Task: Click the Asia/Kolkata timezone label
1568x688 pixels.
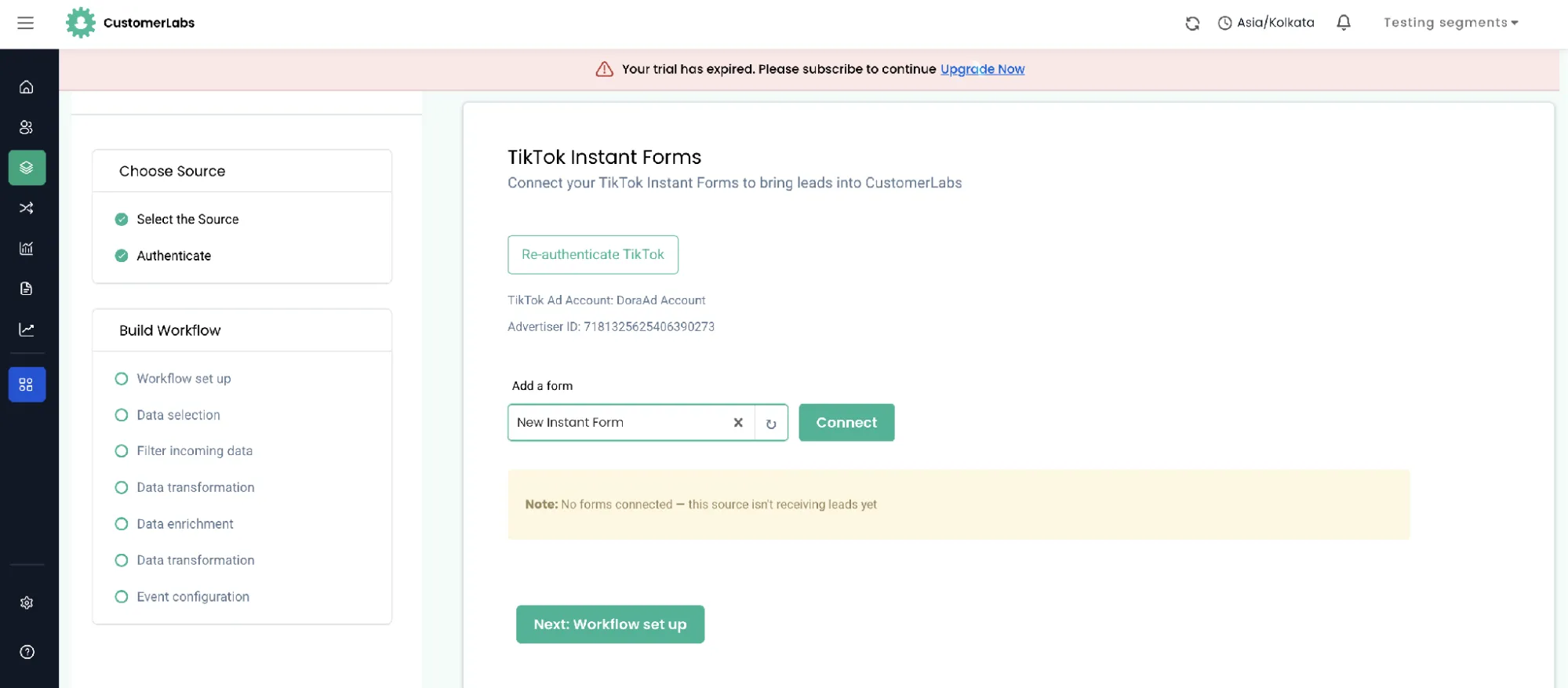Action: [1275, 23]
